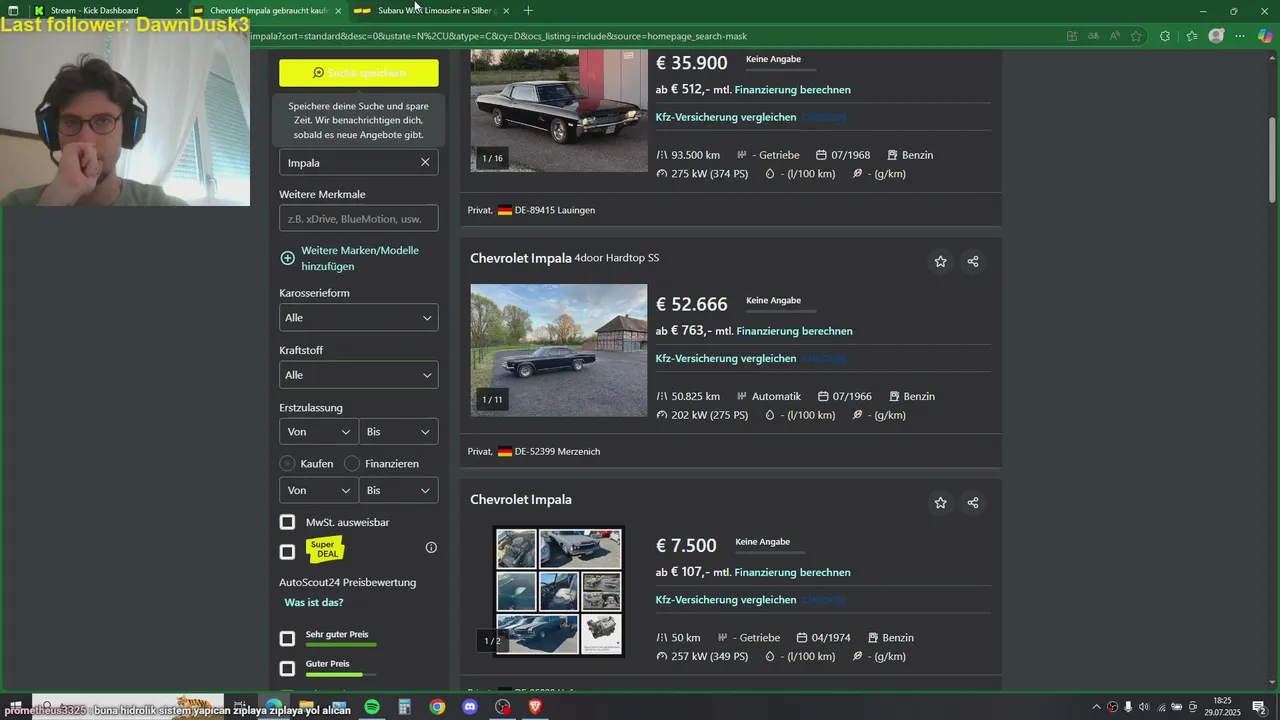Open the black Impala photo priced € 35.900
This screenshot has width=1280, height=720.
pyautogui.click(x=559, y=111)
